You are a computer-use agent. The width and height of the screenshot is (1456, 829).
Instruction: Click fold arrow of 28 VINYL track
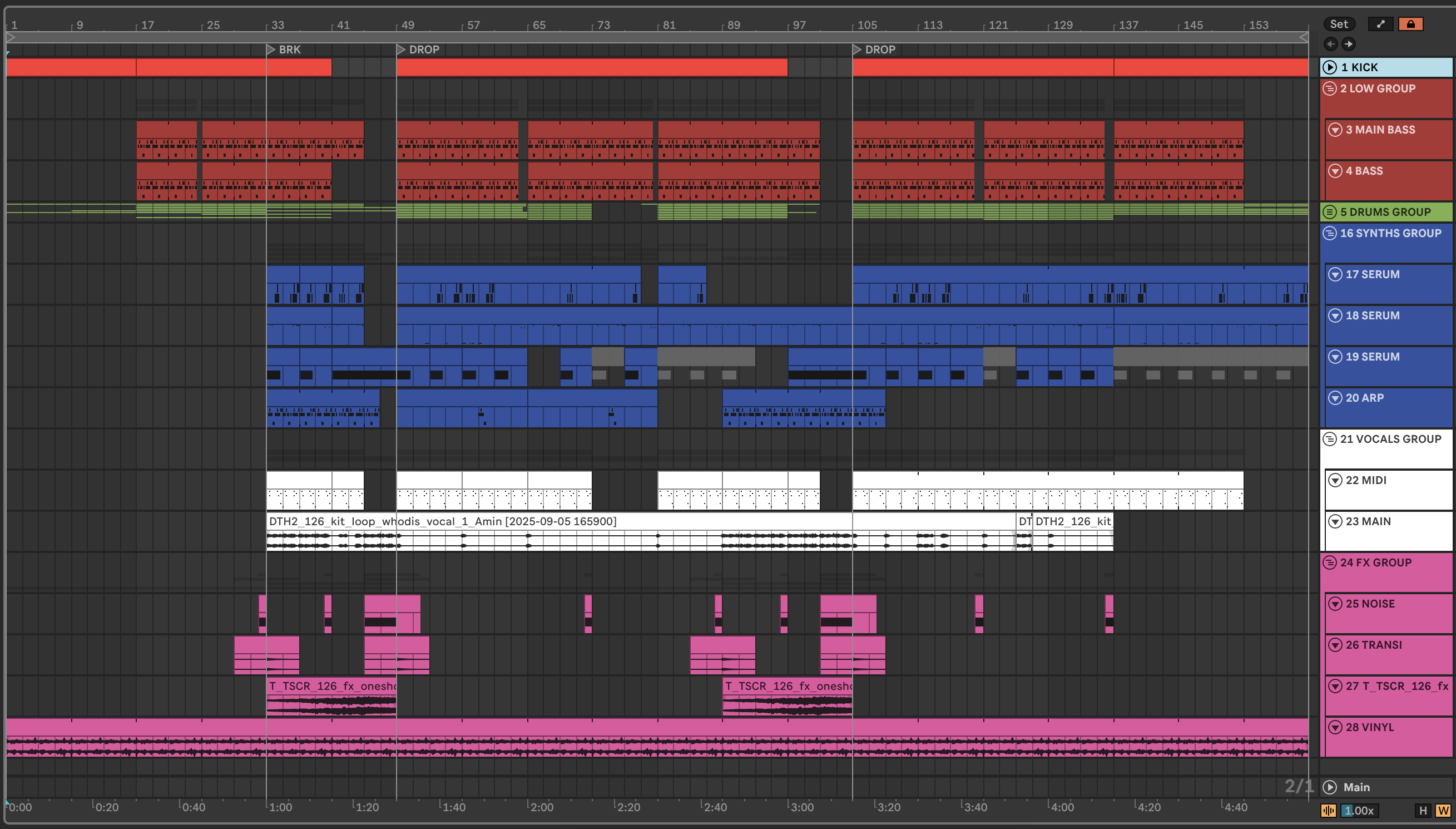[1335, 727]
